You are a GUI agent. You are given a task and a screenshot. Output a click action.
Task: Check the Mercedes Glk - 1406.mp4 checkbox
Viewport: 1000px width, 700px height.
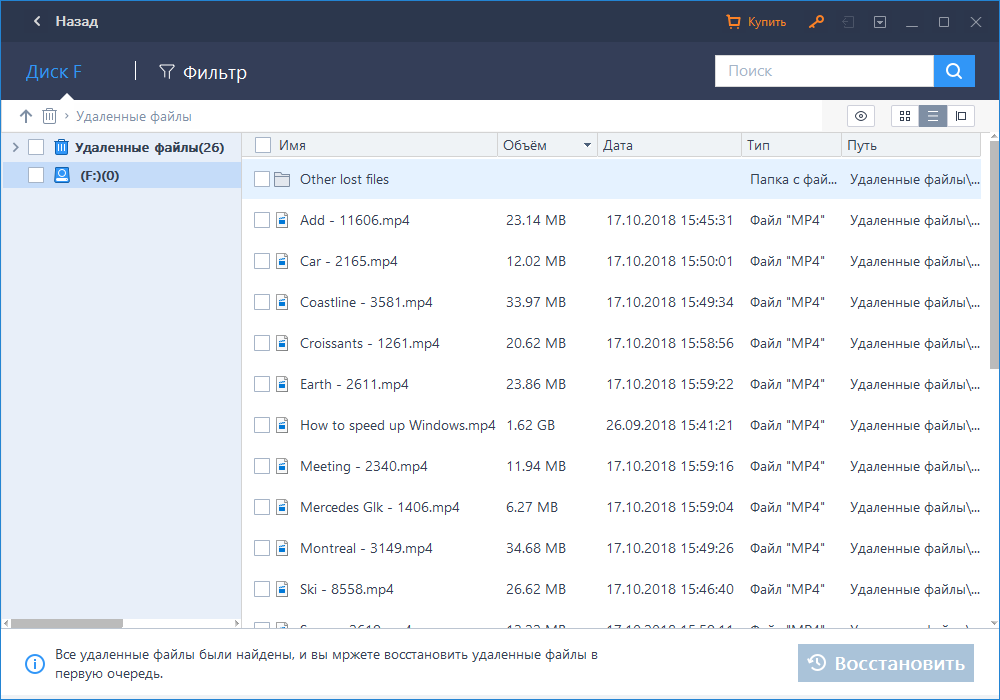(x=262, y=507)
